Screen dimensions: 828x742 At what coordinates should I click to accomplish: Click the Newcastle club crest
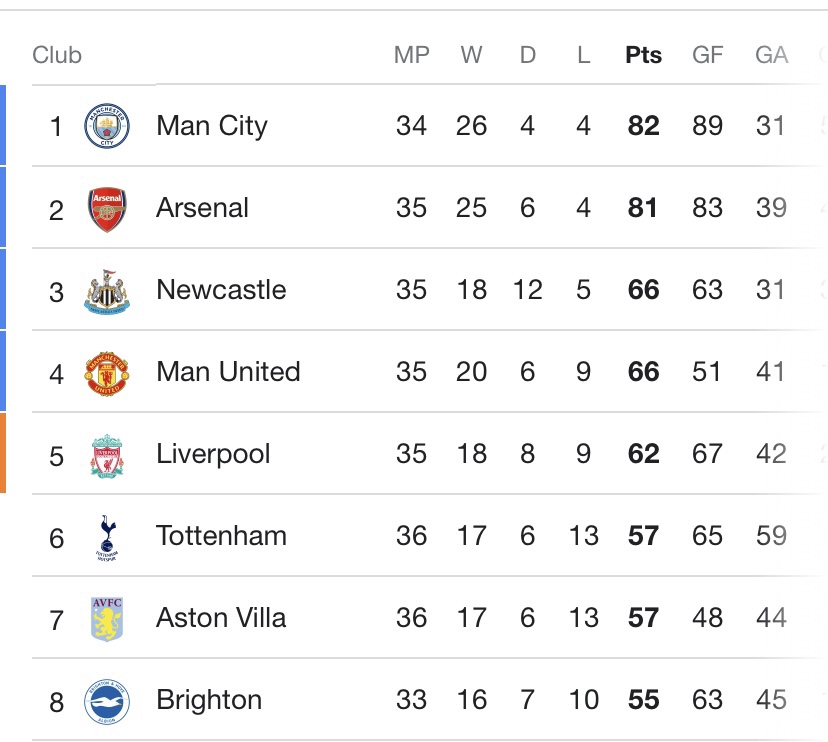pos(108,289)
